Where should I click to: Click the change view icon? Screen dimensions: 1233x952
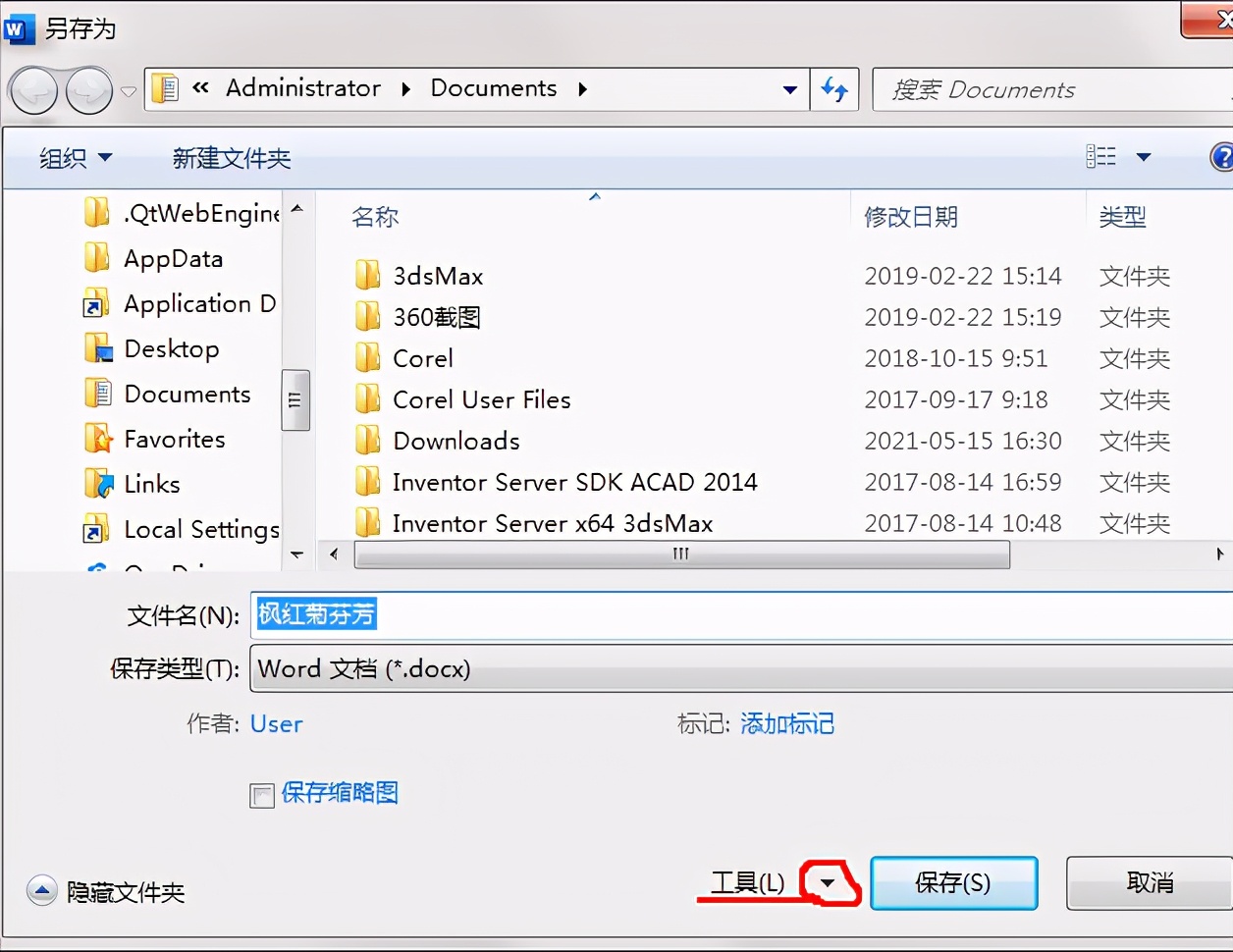point(1101,156)
